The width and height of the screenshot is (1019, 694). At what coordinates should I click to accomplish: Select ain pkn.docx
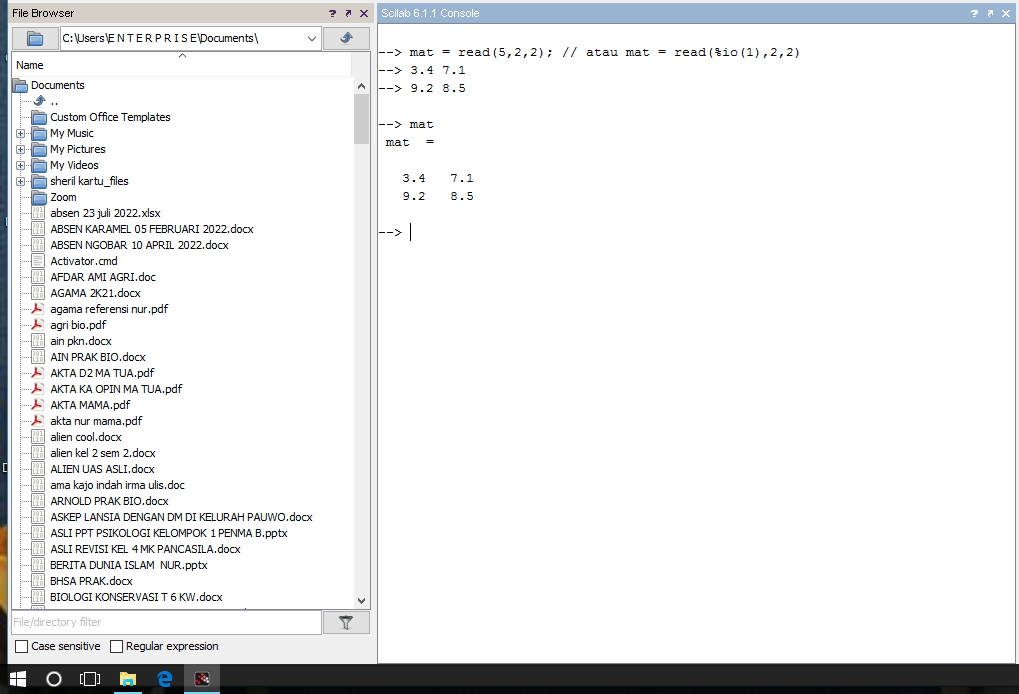(x=81, y=341)
